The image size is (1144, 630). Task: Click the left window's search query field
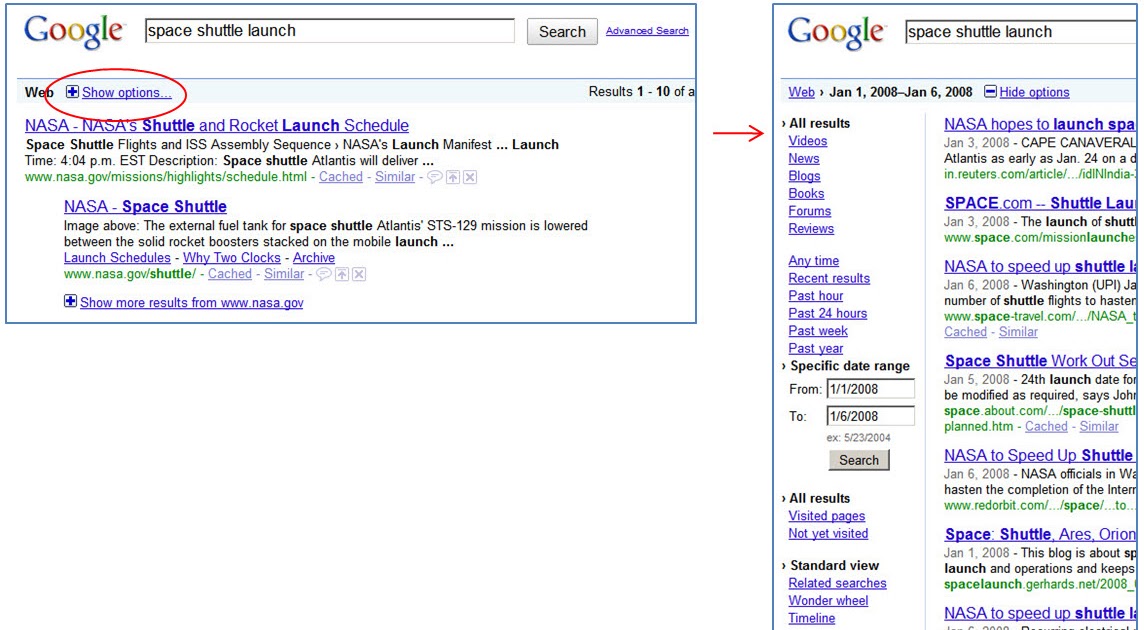click(x=330, y=31)
